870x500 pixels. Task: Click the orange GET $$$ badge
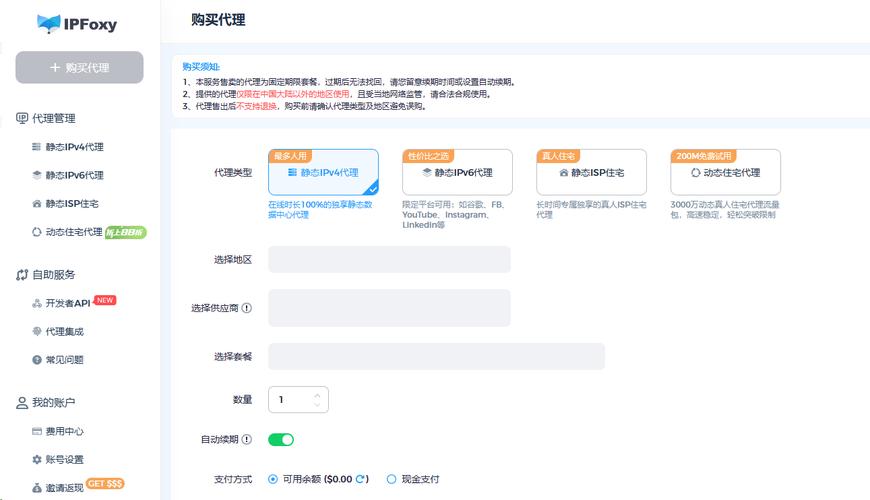105,483
